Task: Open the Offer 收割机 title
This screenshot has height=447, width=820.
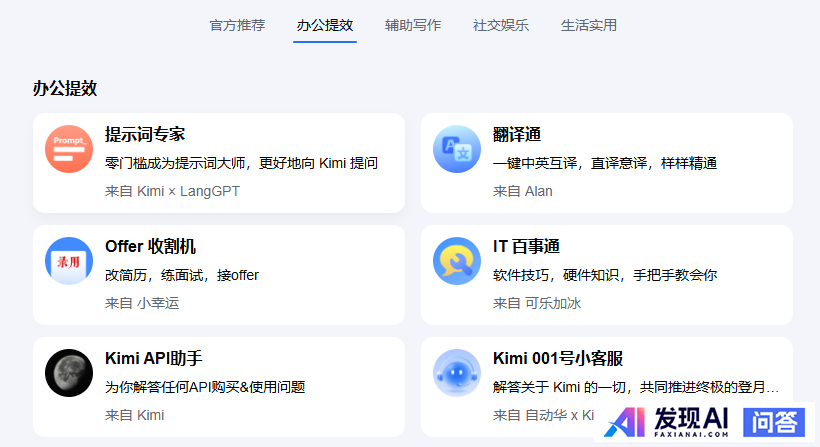Action: pos(150,246)
